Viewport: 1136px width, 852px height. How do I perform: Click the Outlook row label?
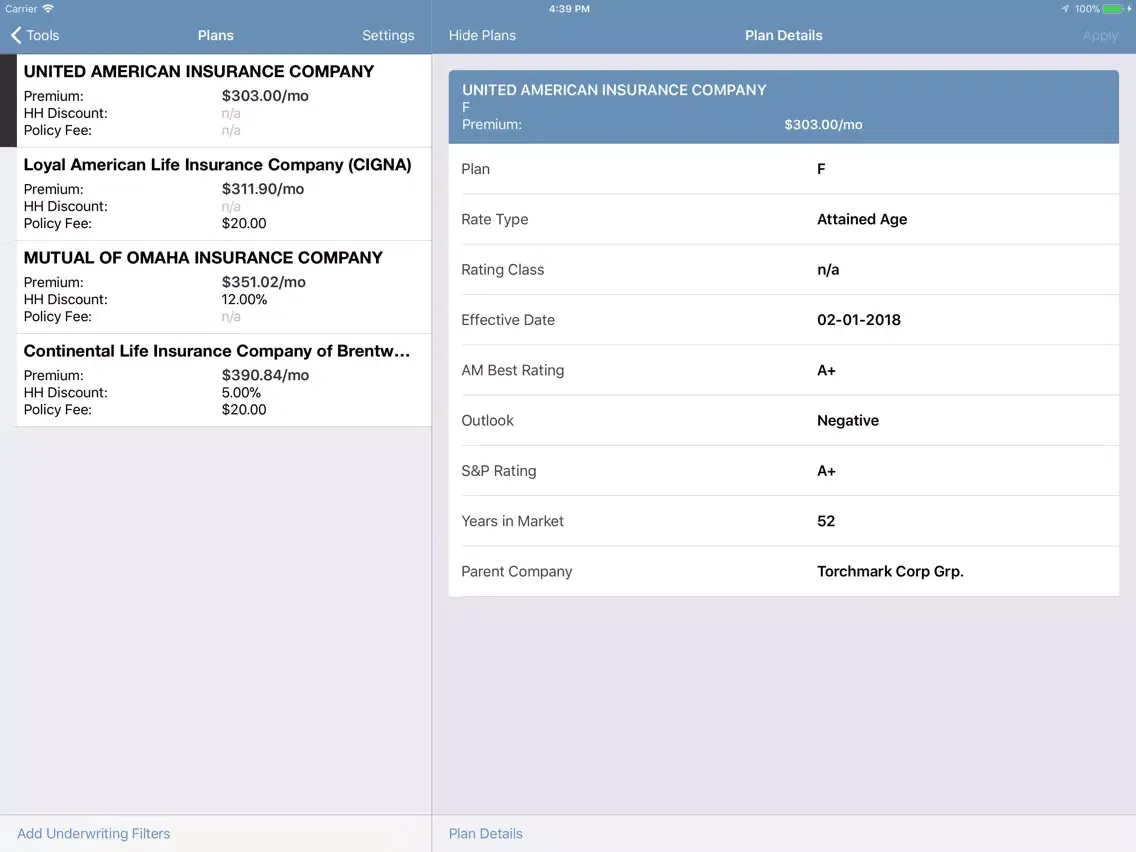[x=487, y=421]
